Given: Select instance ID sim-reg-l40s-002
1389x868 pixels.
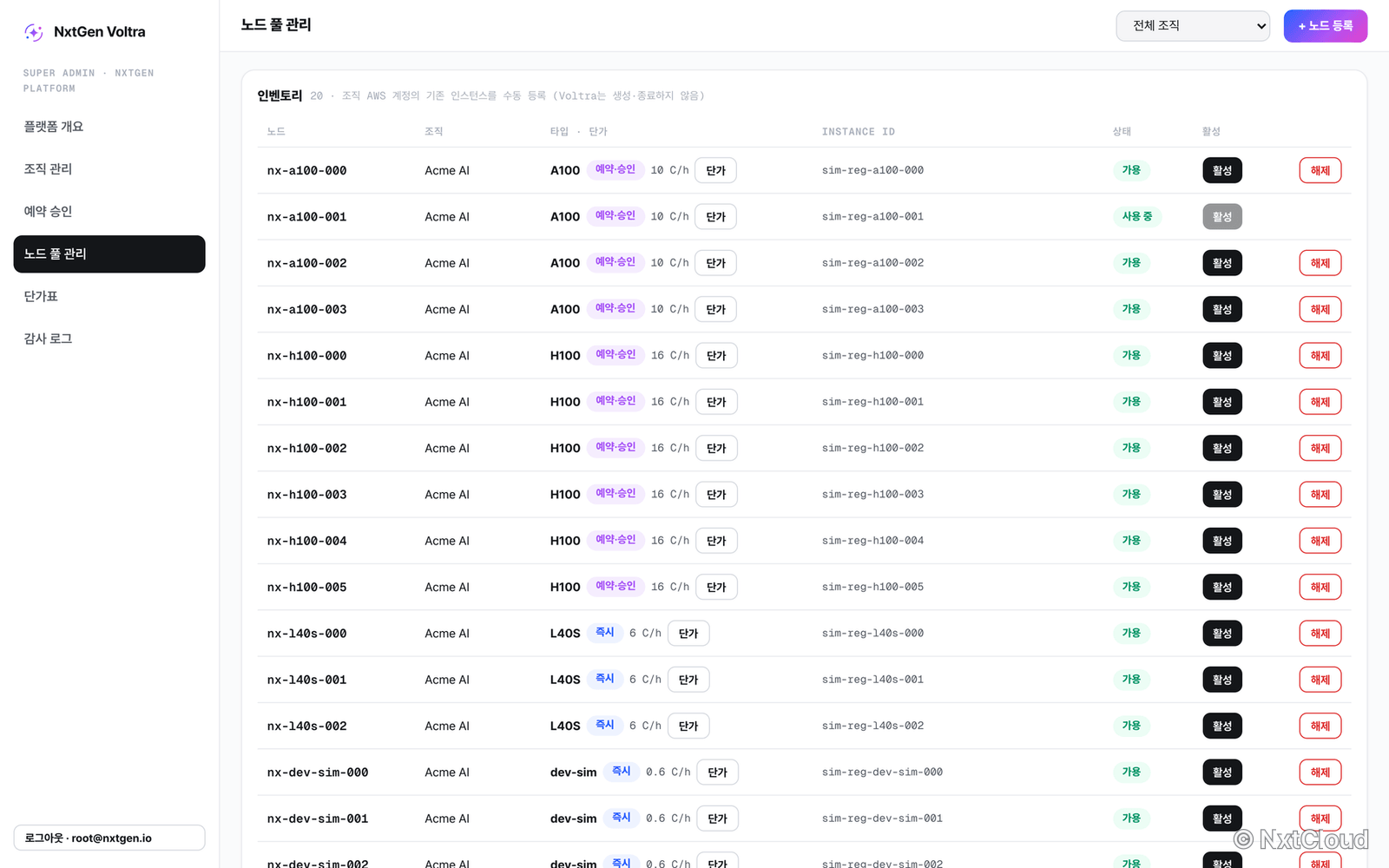Looking at the screenshot, I should [872, 726].
